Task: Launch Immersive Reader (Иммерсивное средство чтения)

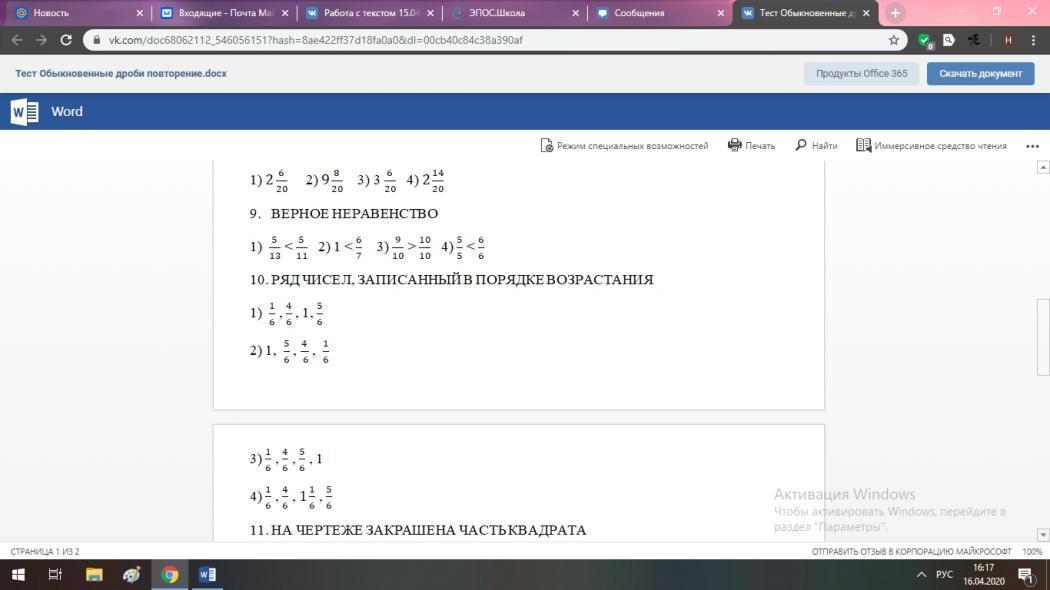Action: 931,145
